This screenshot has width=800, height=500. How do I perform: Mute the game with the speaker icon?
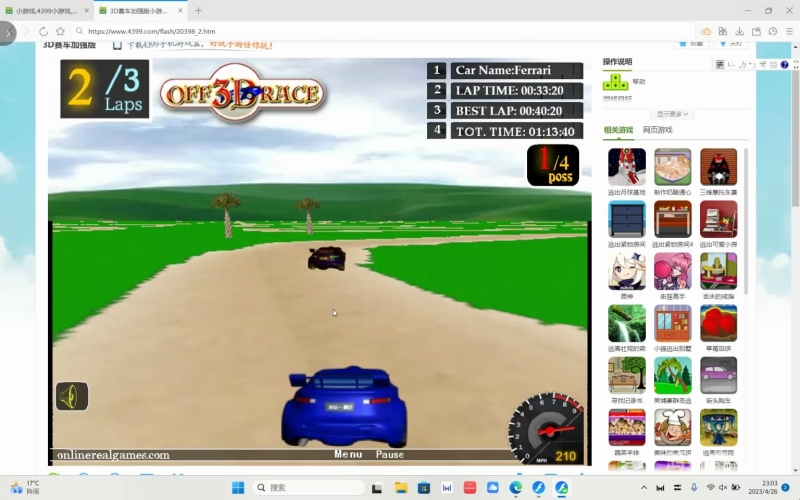(x=72, y=396)
